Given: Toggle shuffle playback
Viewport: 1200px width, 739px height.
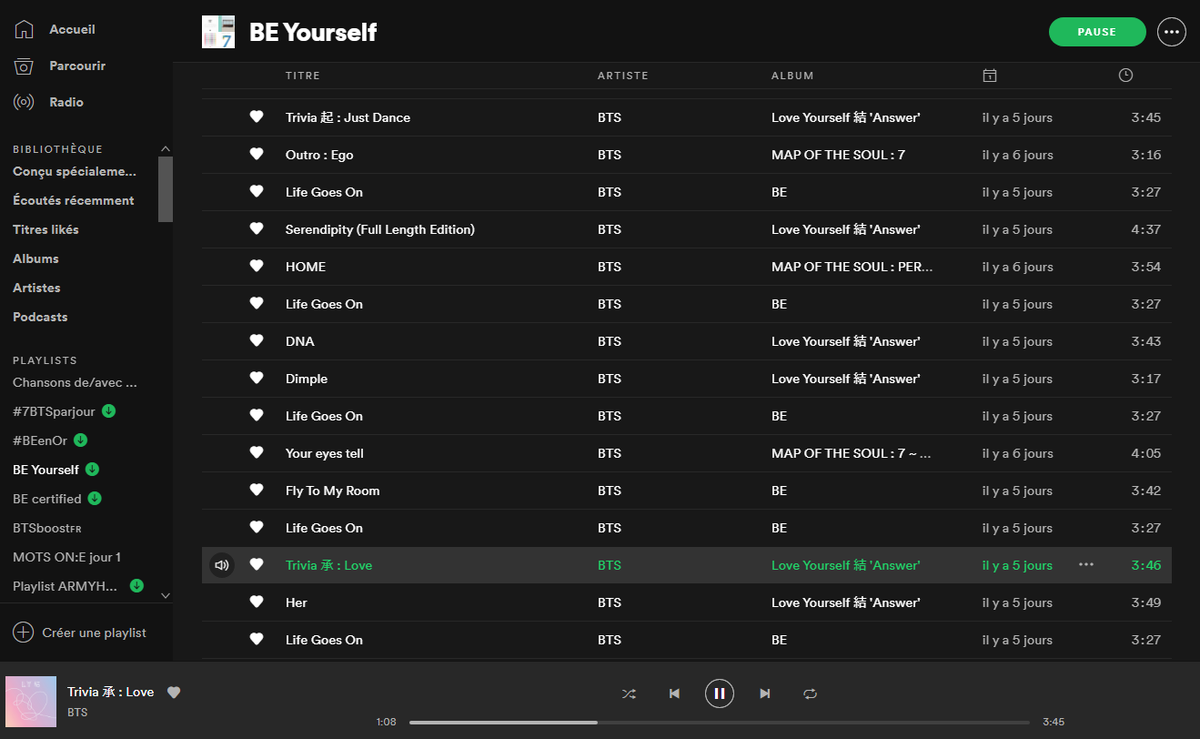Looking at the screenshot, I should tap(629, 693).
